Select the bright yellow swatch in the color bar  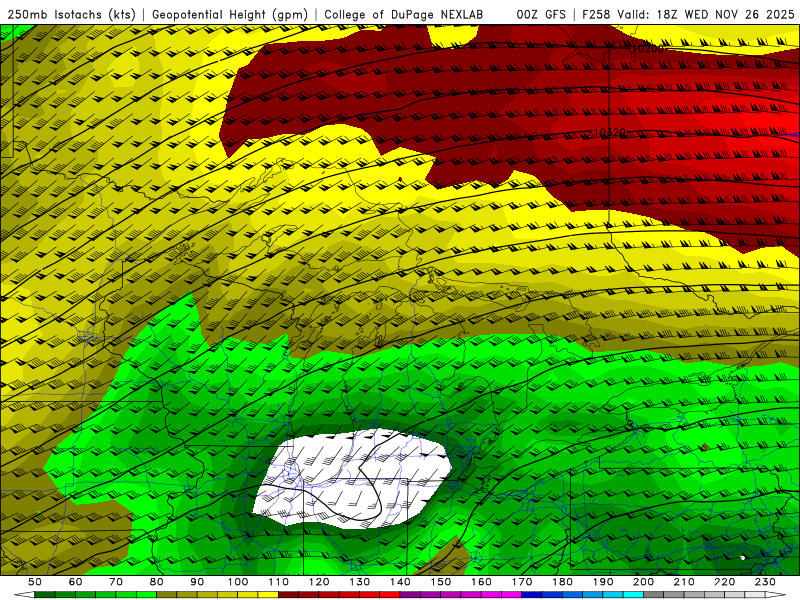(x=268, y=594)
